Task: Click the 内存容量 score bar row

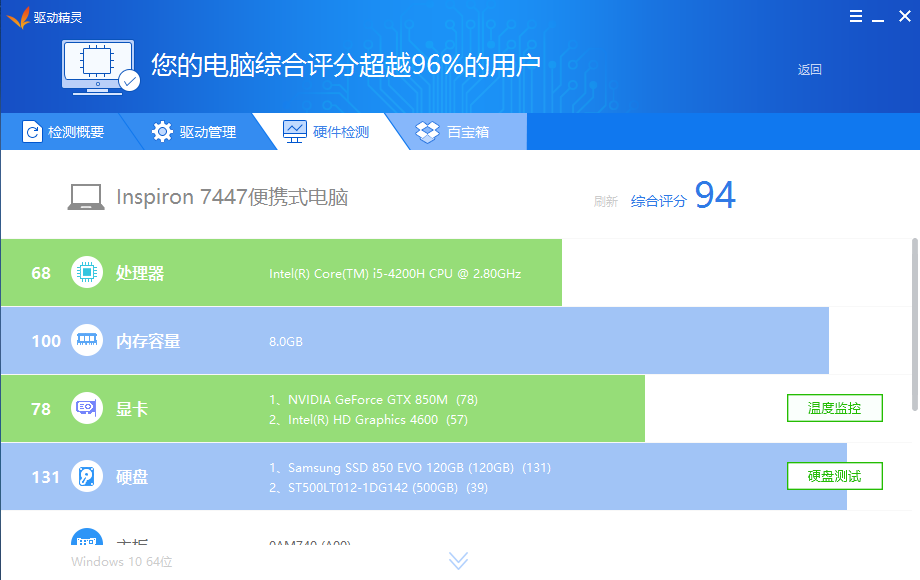Action: click(x=500, y=341)
